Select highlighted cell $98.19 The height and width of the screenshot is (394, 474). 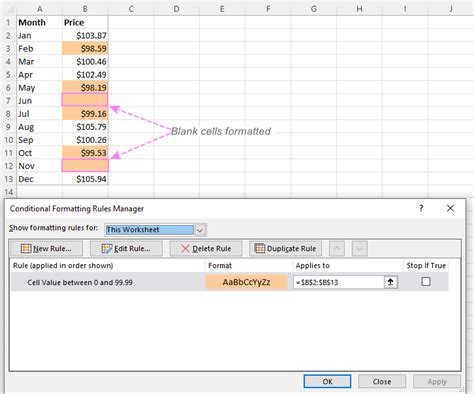85,88
